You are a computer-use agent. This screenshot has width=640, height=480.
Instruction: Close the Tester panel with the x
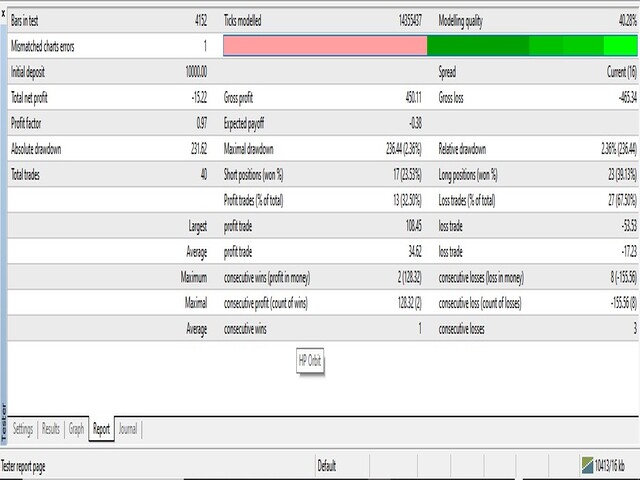tap(3, 13)
